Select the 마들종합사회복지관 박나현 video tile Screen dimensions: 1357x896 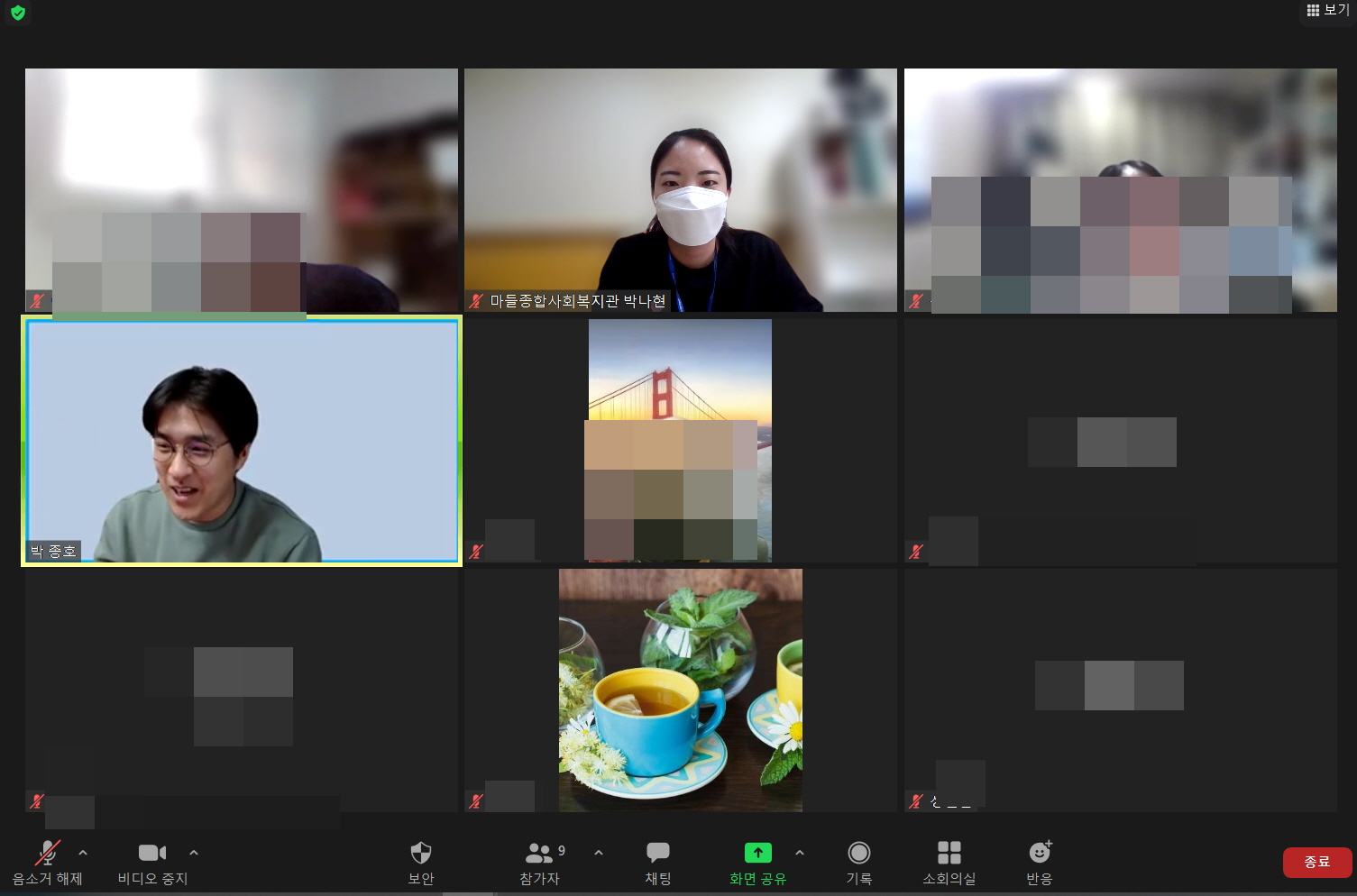pyautogui.click(x=681, y=190)
